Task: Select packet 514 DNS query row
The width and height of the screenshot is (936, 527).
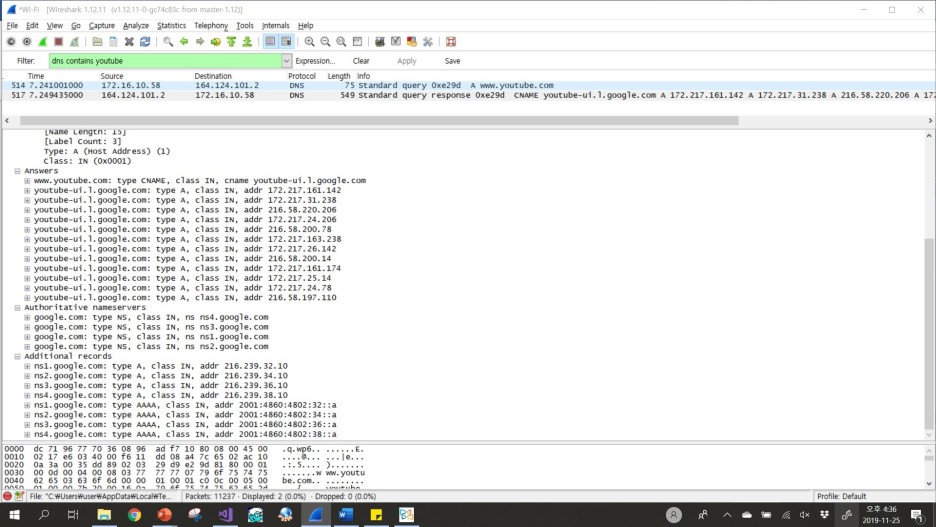Action: click(x=468, y=85)
